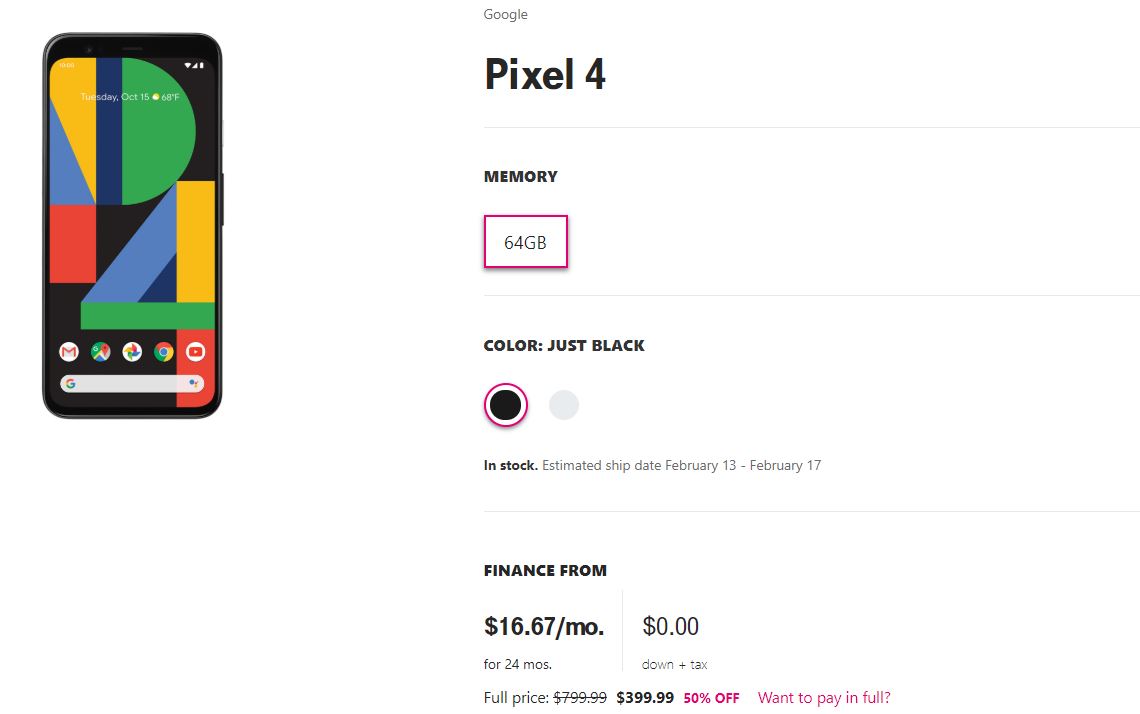1140x714 pixels.
Task: Click the $16.67/mo. monthly finance price
Action: [544, 626]
